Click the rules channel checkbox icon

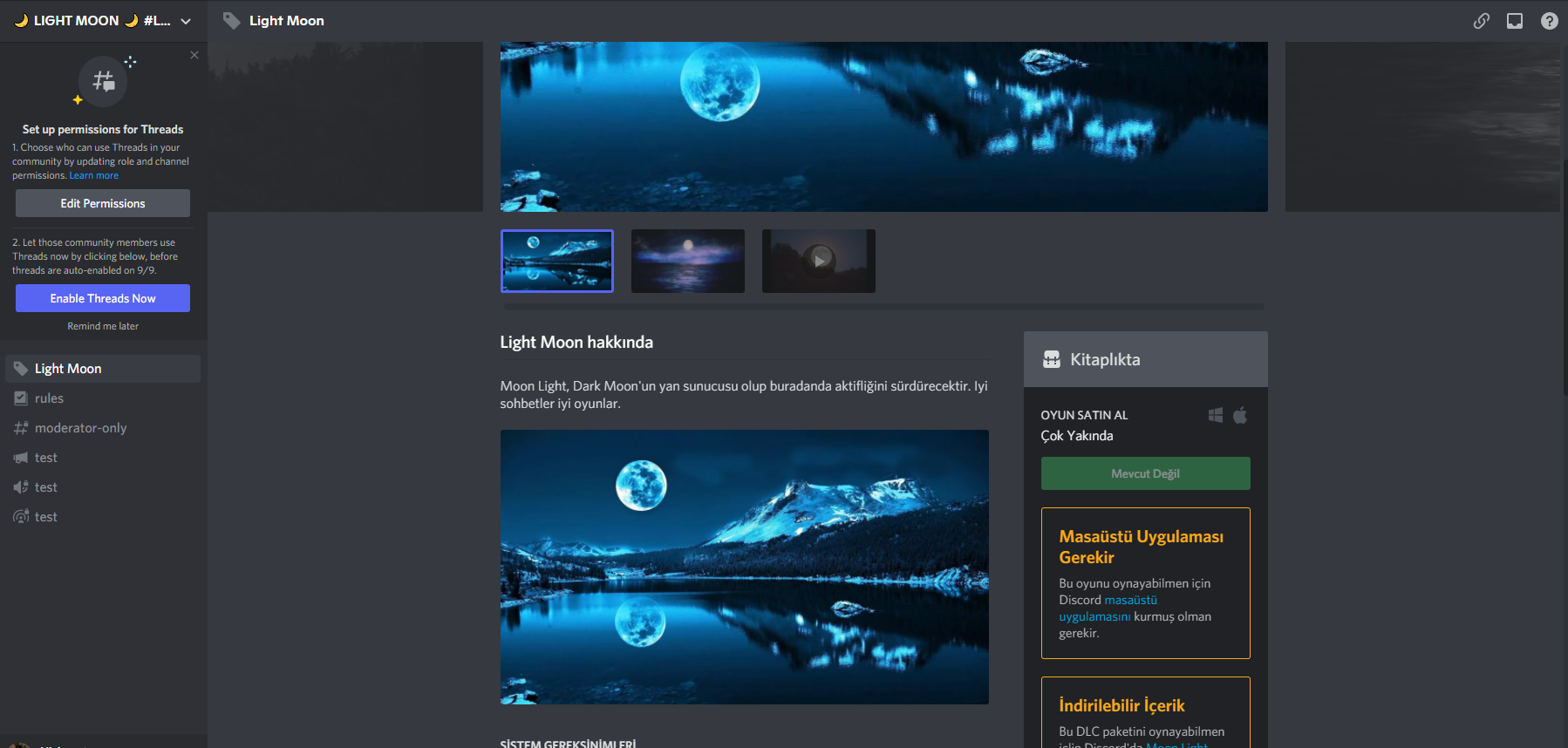(x=21, y=398)
